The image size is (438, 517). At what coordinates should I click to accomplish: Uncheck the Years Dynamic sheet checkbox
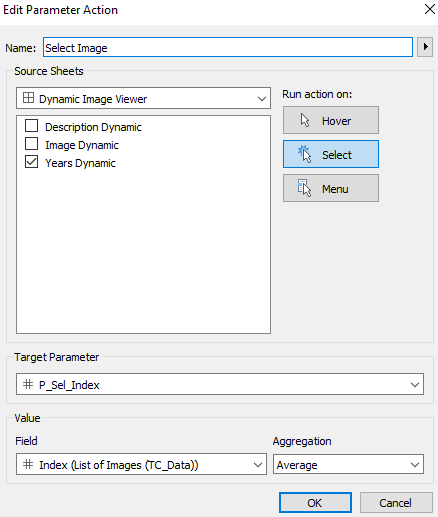click(x=32, y=162)
